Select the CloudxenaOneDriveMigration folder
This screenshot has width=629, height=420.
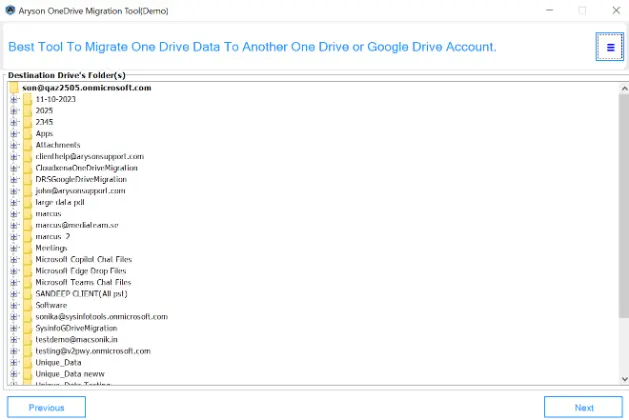click(x=86, y=168)
